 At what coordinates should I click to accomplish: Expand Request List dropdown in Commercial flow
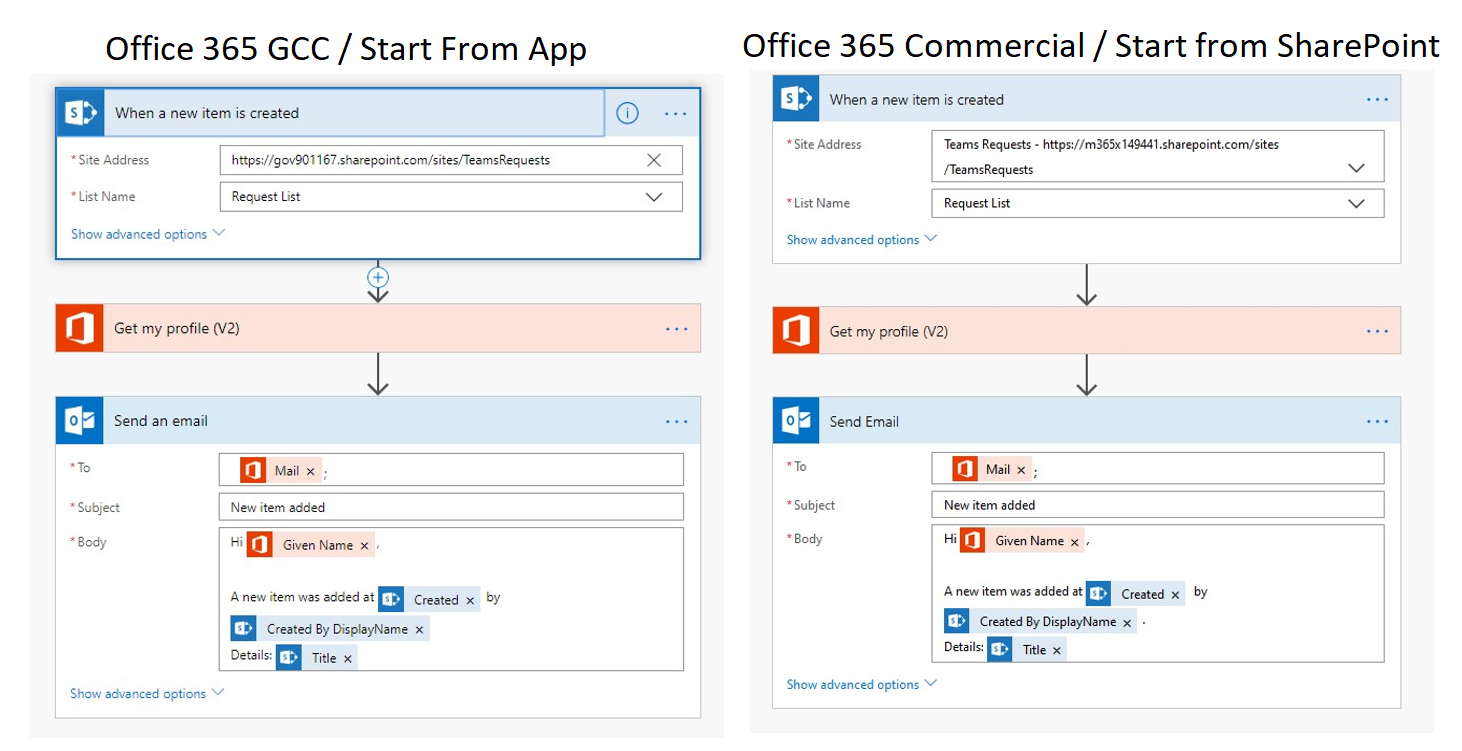click(x=1356, y=203)
